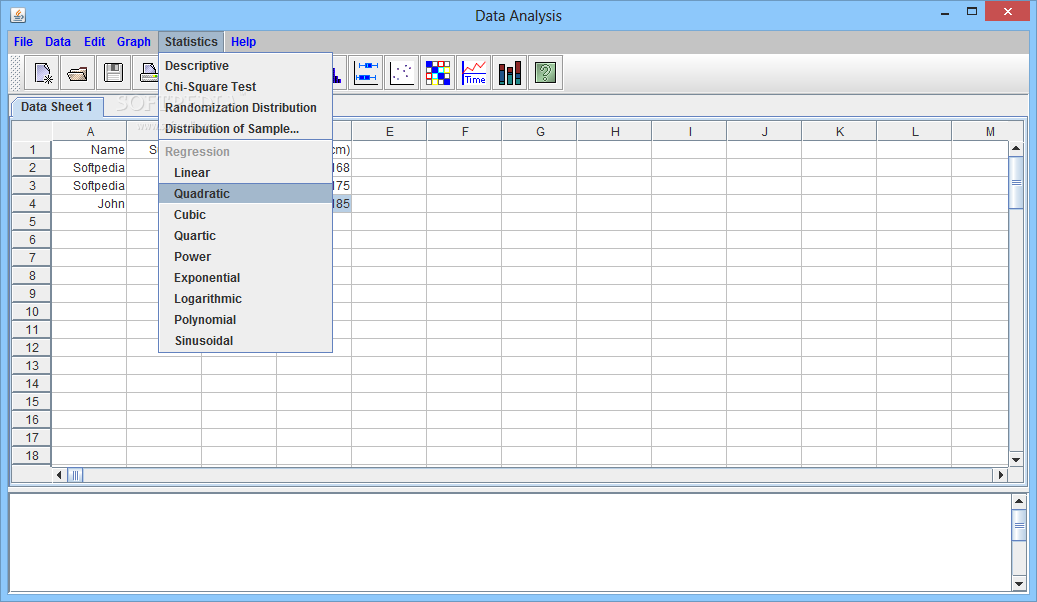Click the cell containing 'John'
Screen dimensions: 1037x602
89,204
